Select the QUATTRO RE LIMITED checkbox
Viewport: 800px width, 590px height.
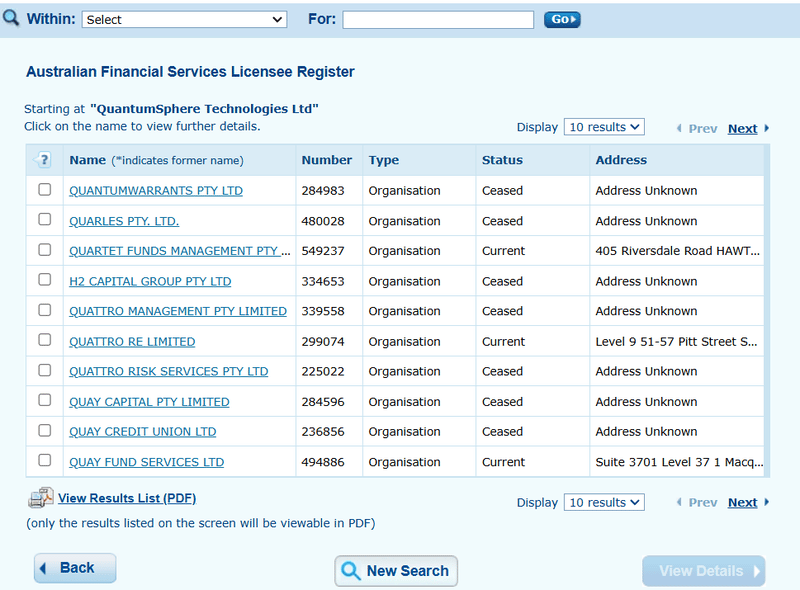pos(45,340)
